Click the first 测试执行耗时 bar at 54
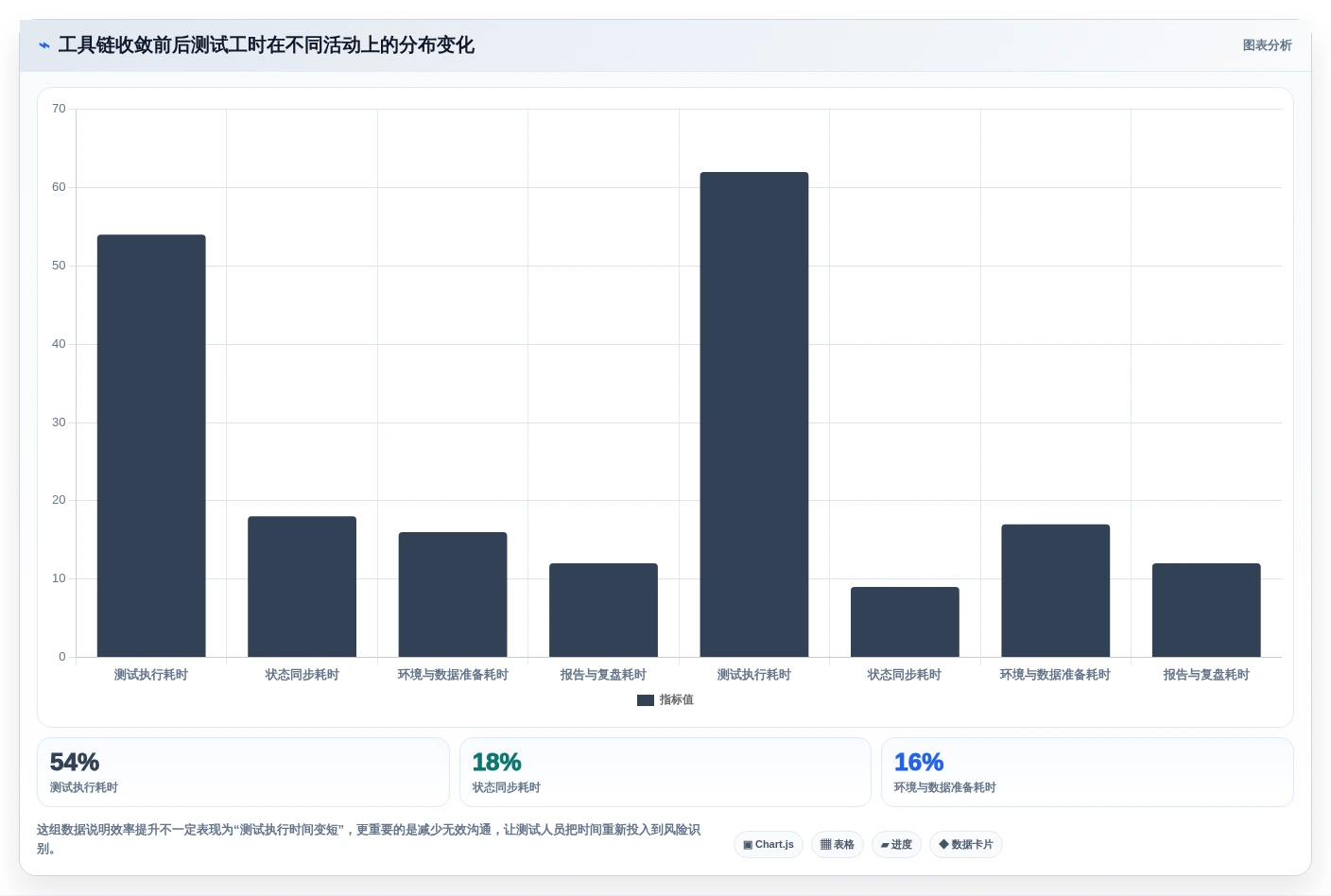The image size is (1331, 896). (151, 446)
